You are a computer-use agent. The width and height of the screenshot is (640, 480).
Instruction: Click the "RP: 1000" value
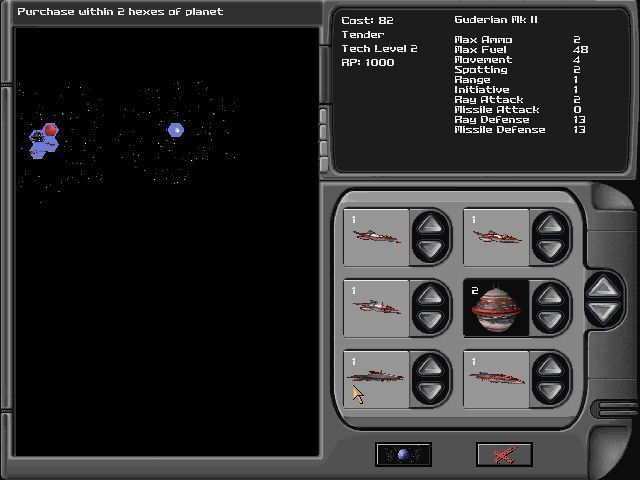coord(368,62)
